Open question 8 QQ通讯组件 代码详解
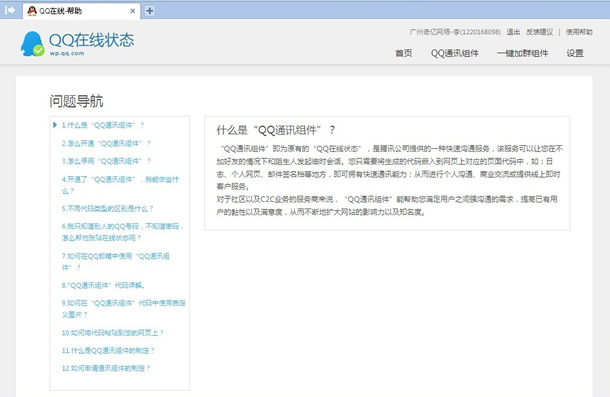 [x=103, y=285]
